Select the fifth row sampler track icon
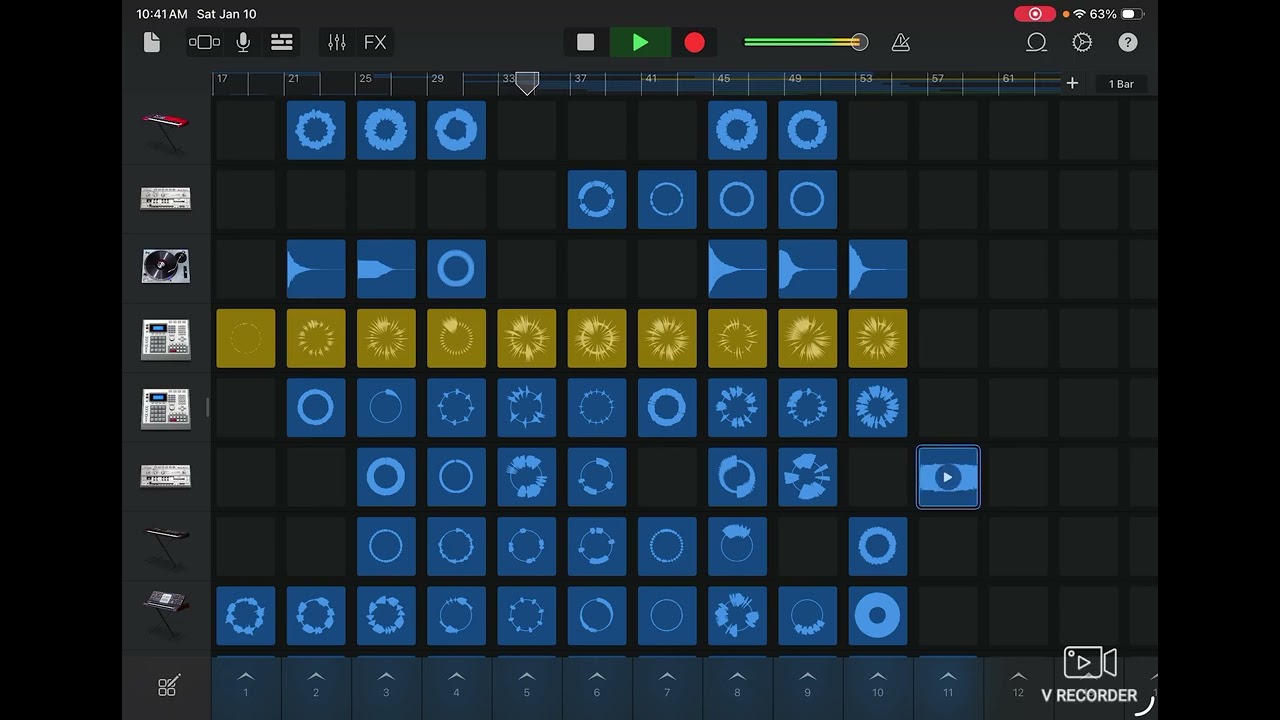This screenshot has width=1280, height=720. click(165, 408)
